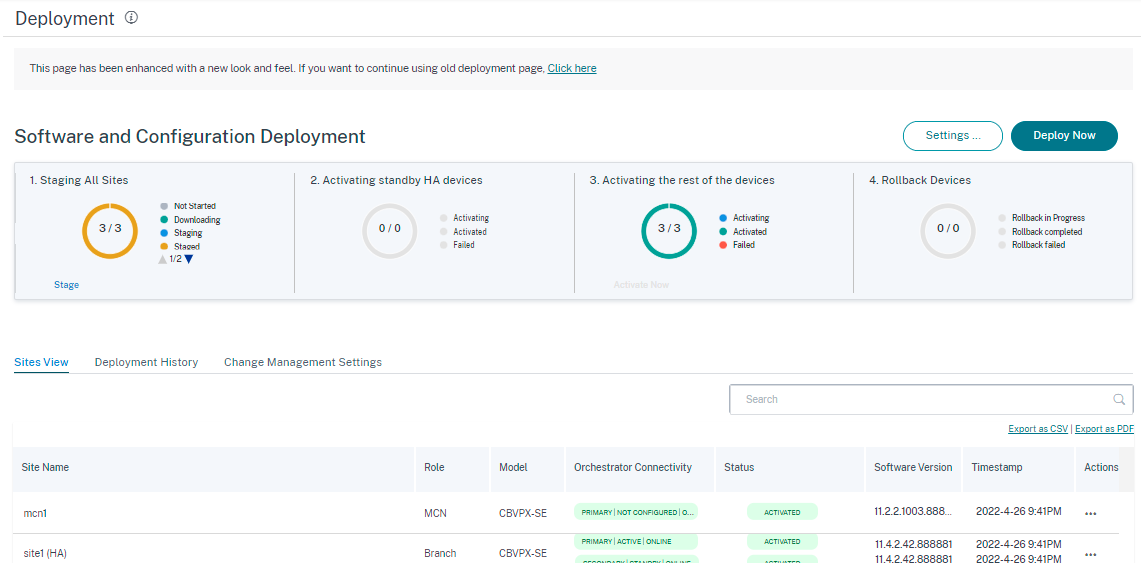Switch to Sites View tab

(41, 362)
